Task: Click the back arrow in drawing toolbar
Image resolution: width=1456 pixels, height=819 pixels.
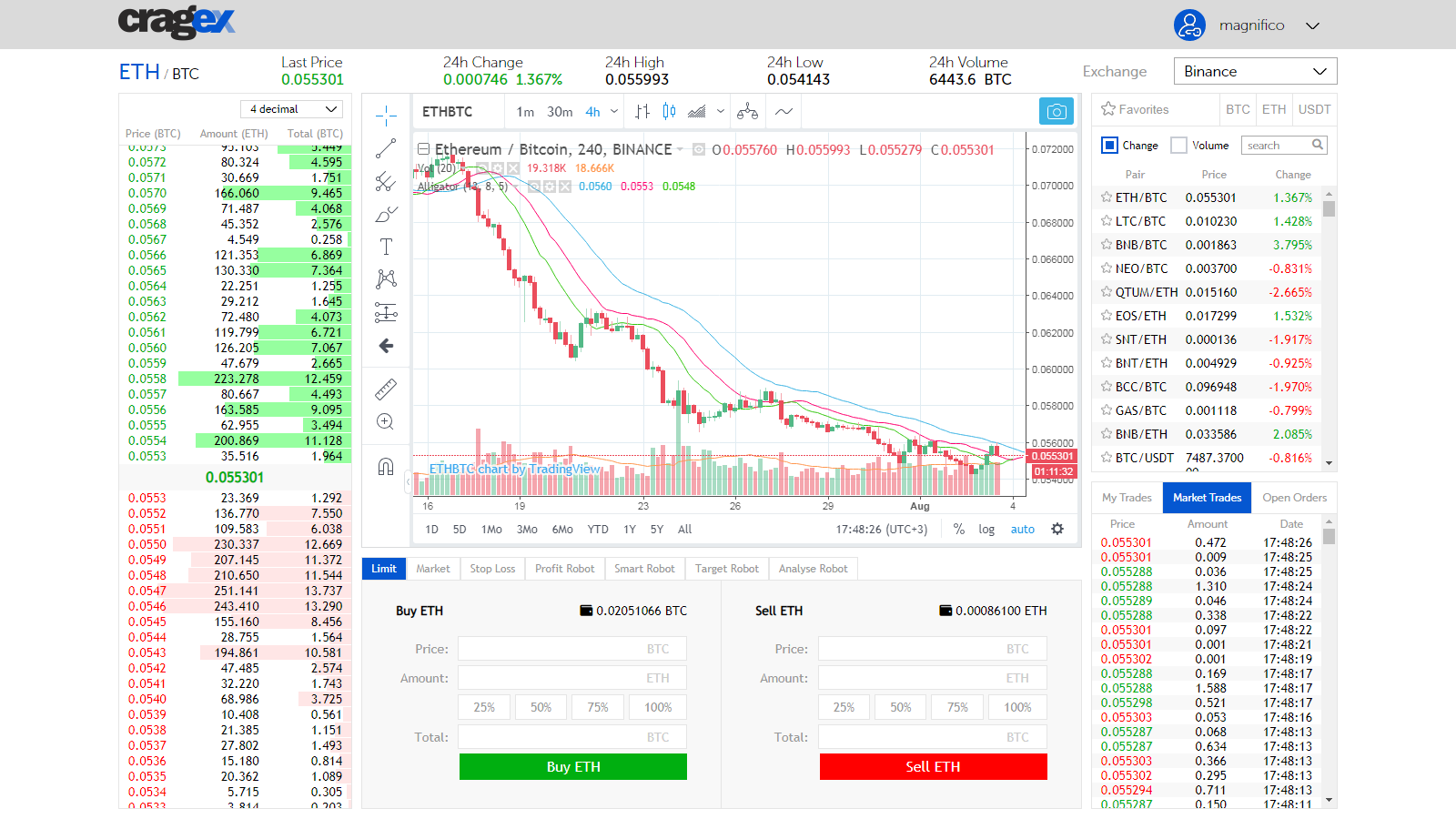Action: (x=386, y=346)
